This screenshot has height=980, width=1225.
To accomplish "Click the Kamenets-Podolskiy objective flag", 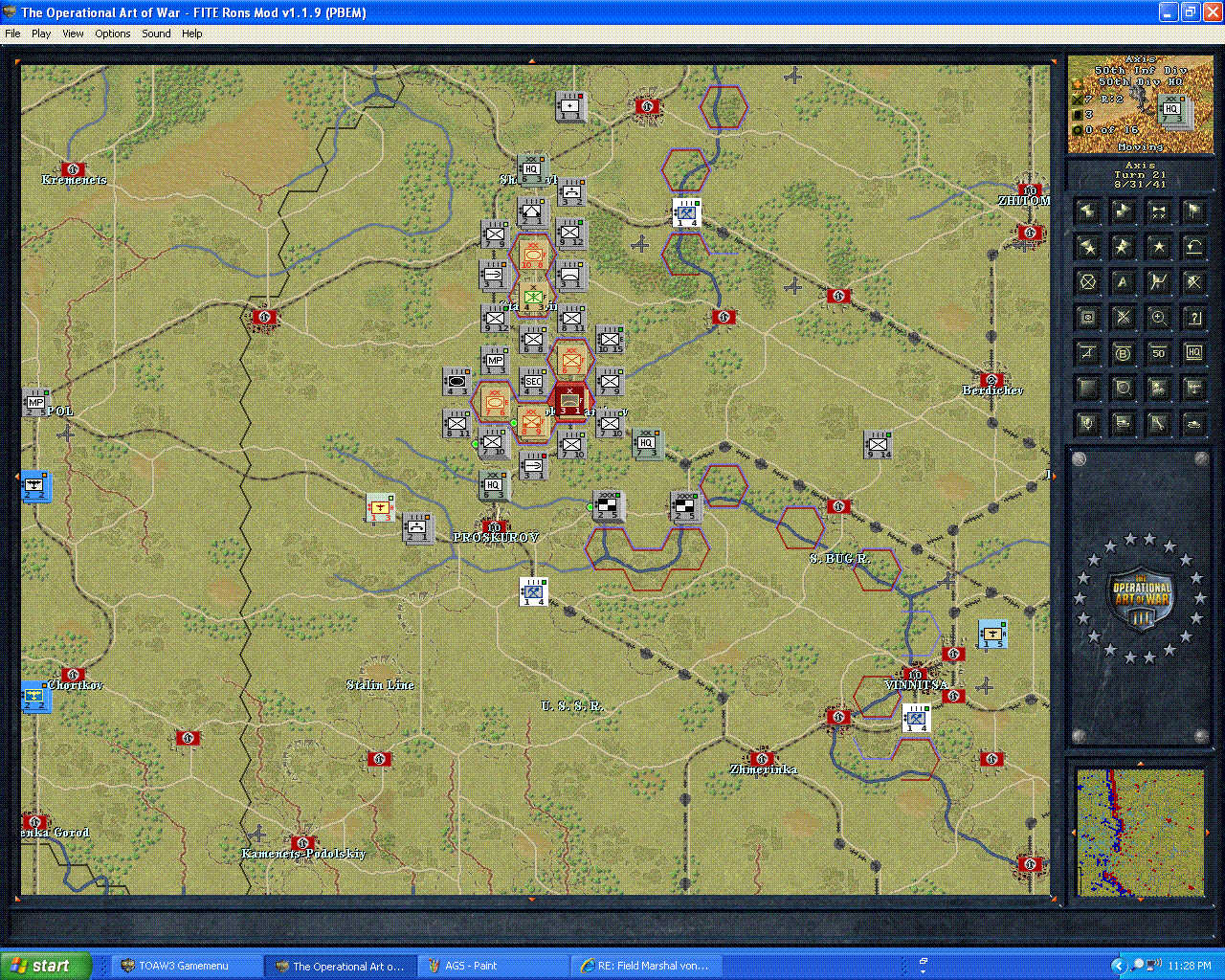I will 302,842.
